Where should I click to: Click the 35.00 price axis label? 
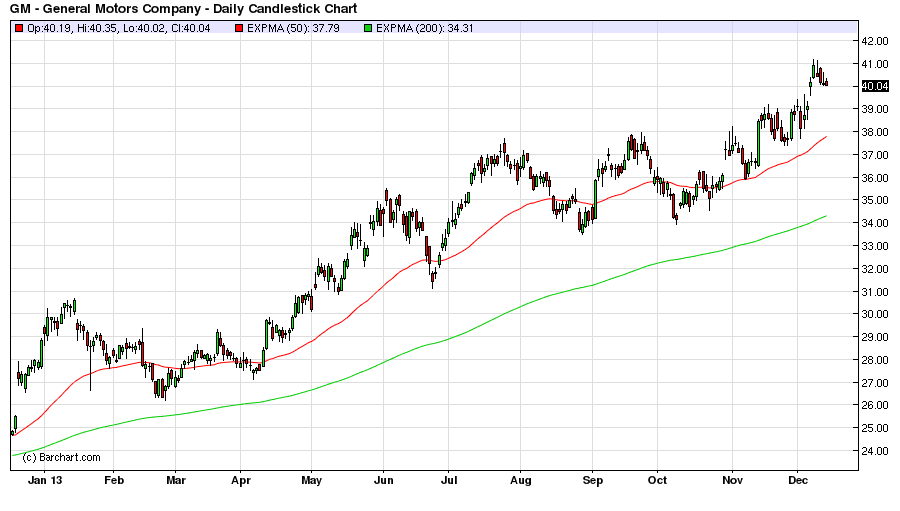tap(875, 200)
